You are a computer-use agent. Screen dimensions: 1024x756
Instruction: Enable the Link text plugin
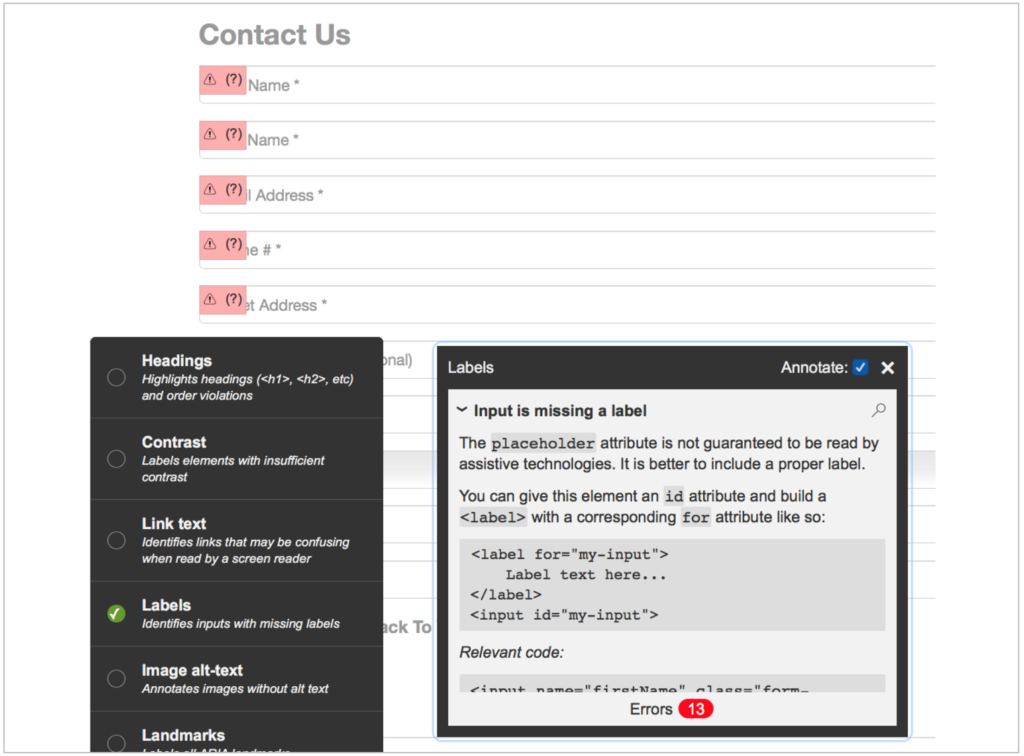coord(116,541)
